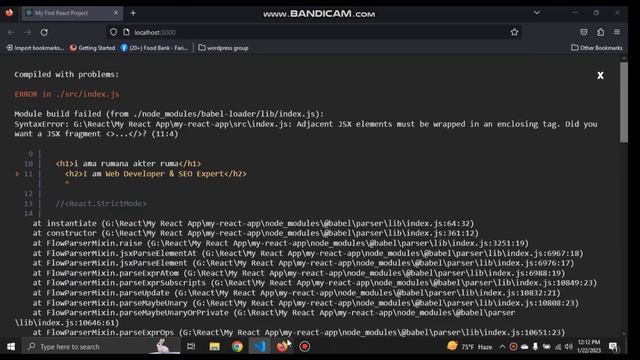The width and height of the screenshot is (640, 360).
Task: Click the h1 rumana akter ruma code line
Action: coord(128,164)
